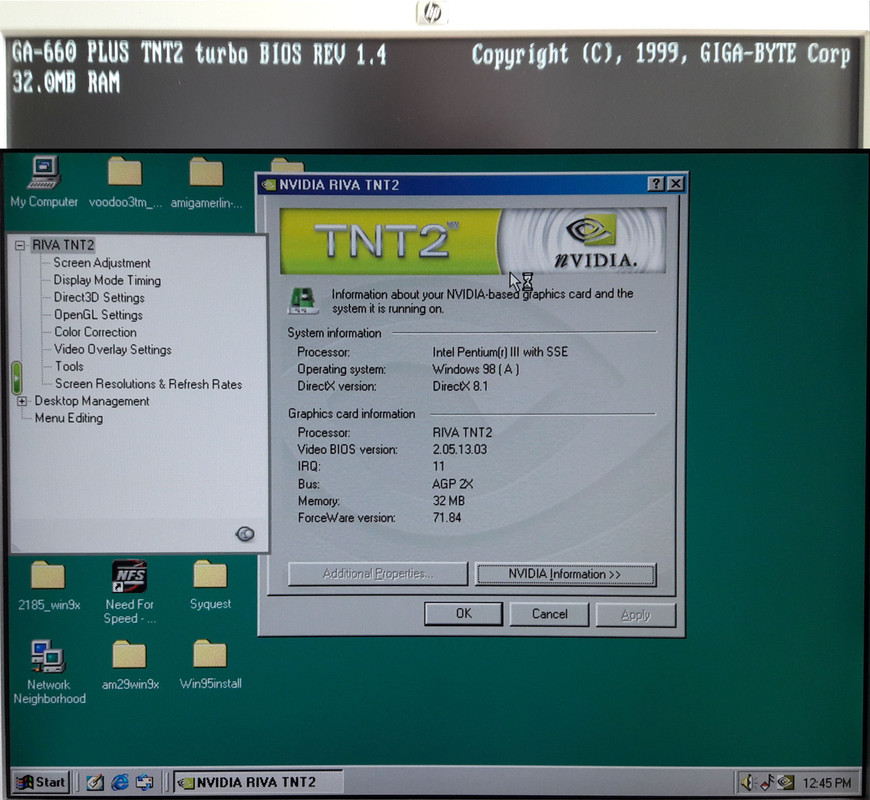Click the 12:45 PM taskbar clock
This screenshot has width=870, height=800.
point(827,783)
